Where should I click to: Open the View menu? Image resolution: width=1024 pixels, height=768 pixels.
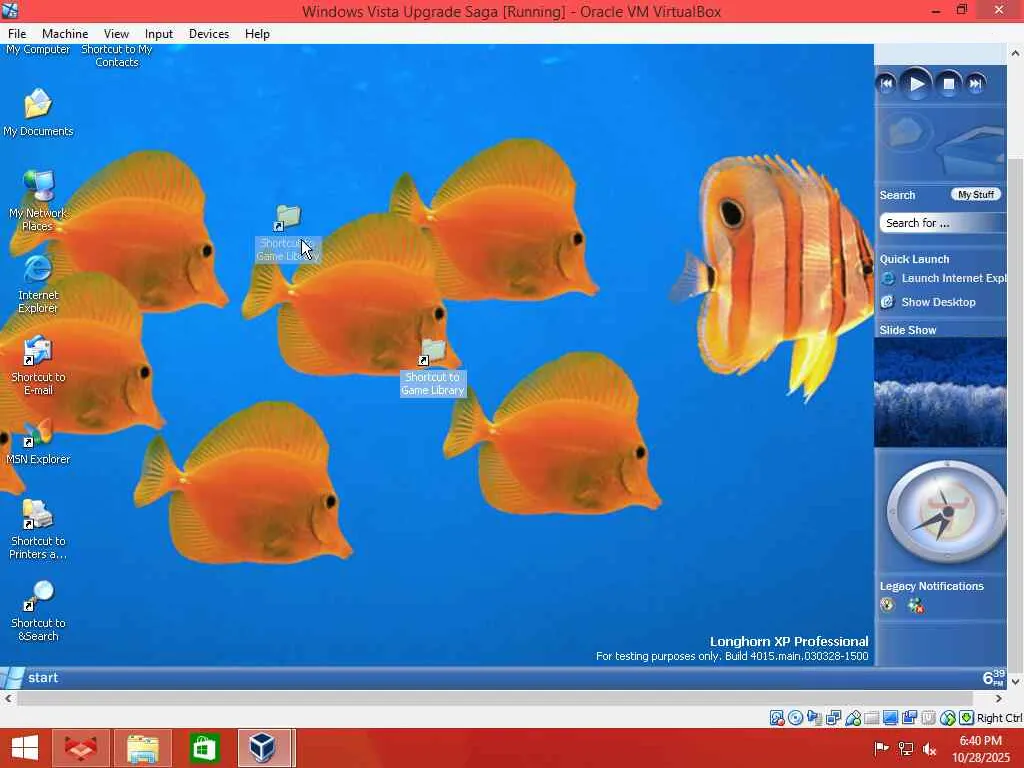(x=116, y=34)
